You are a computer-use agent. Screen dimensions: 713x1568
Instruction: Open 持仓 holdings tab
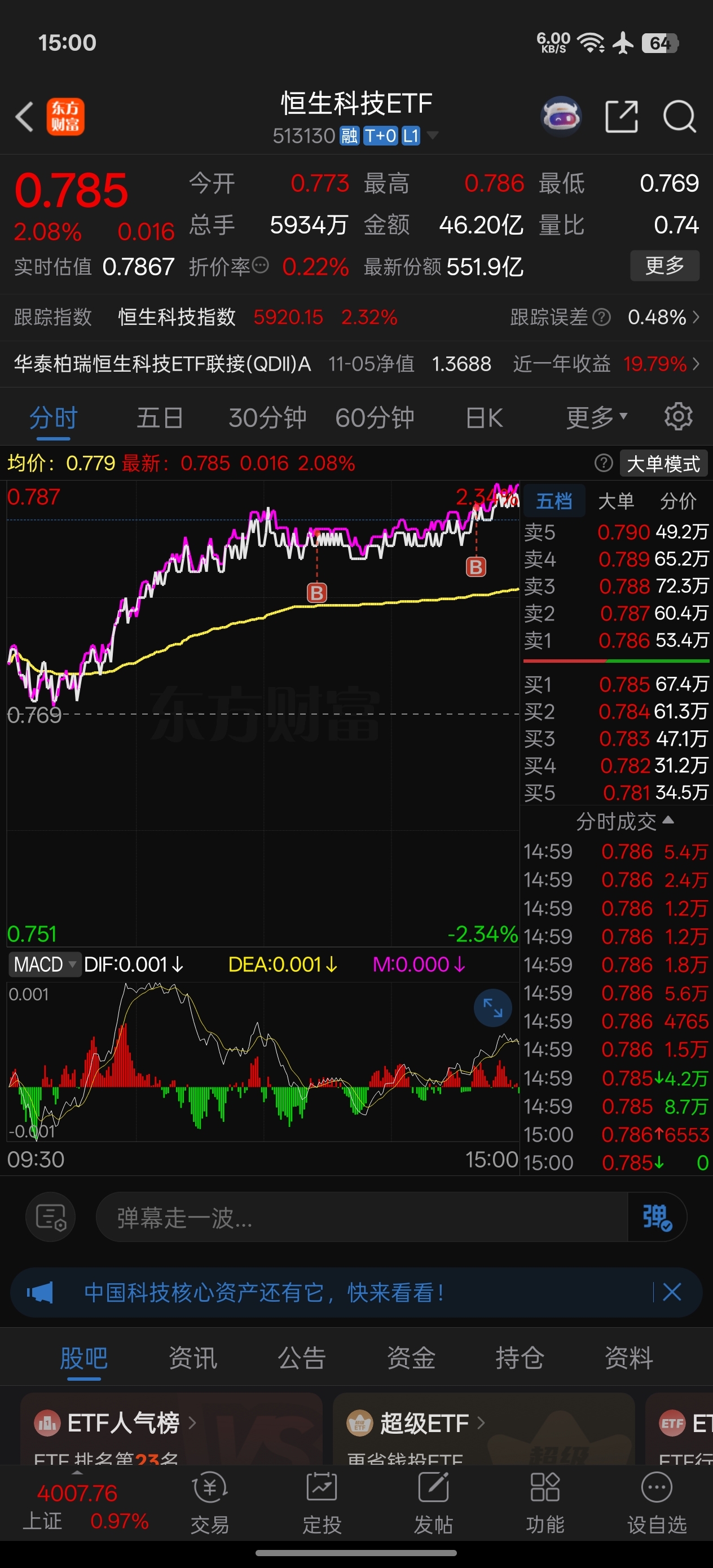[520, 1358]
